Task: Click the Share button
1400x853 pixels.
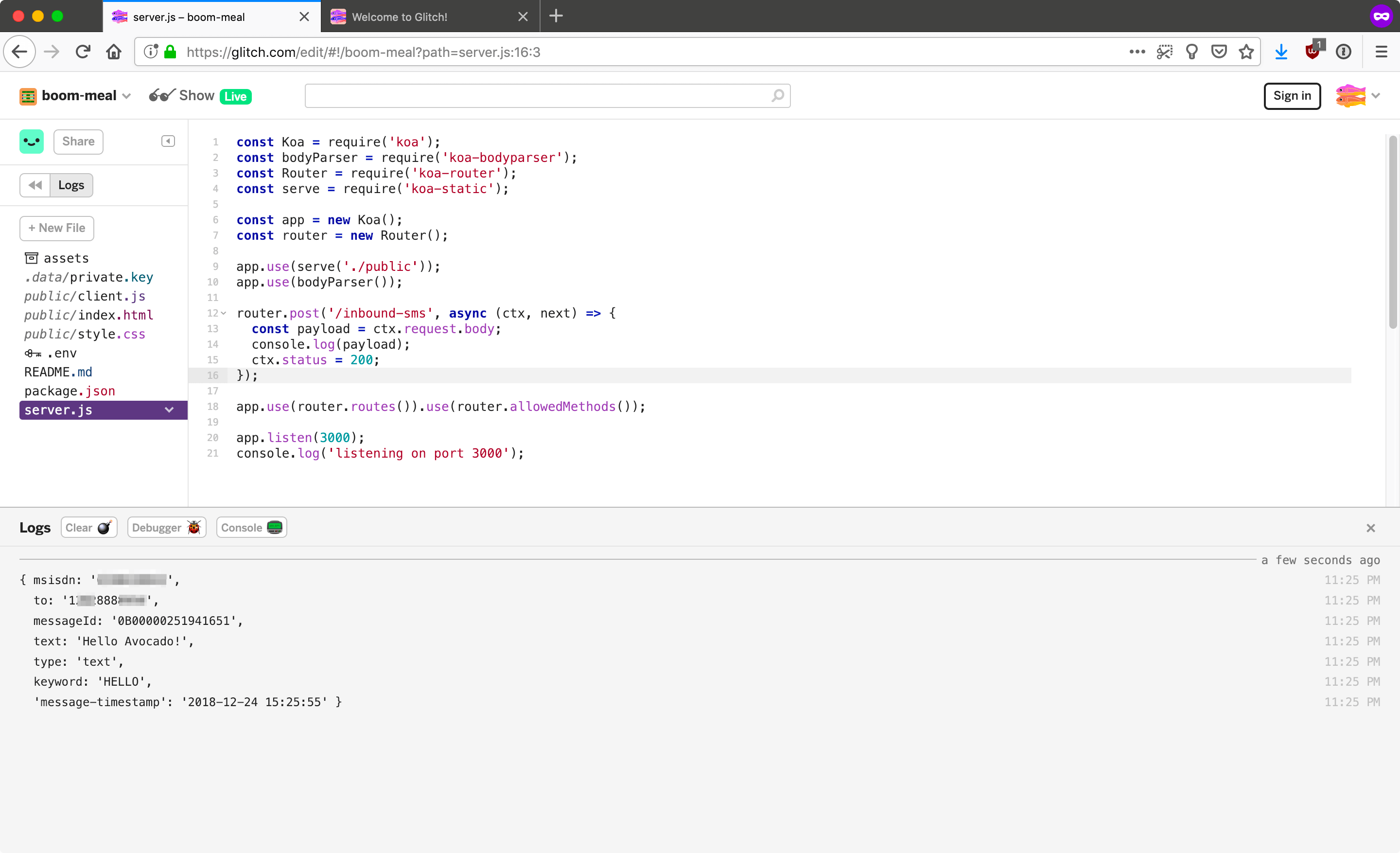Action: [78, 142]
